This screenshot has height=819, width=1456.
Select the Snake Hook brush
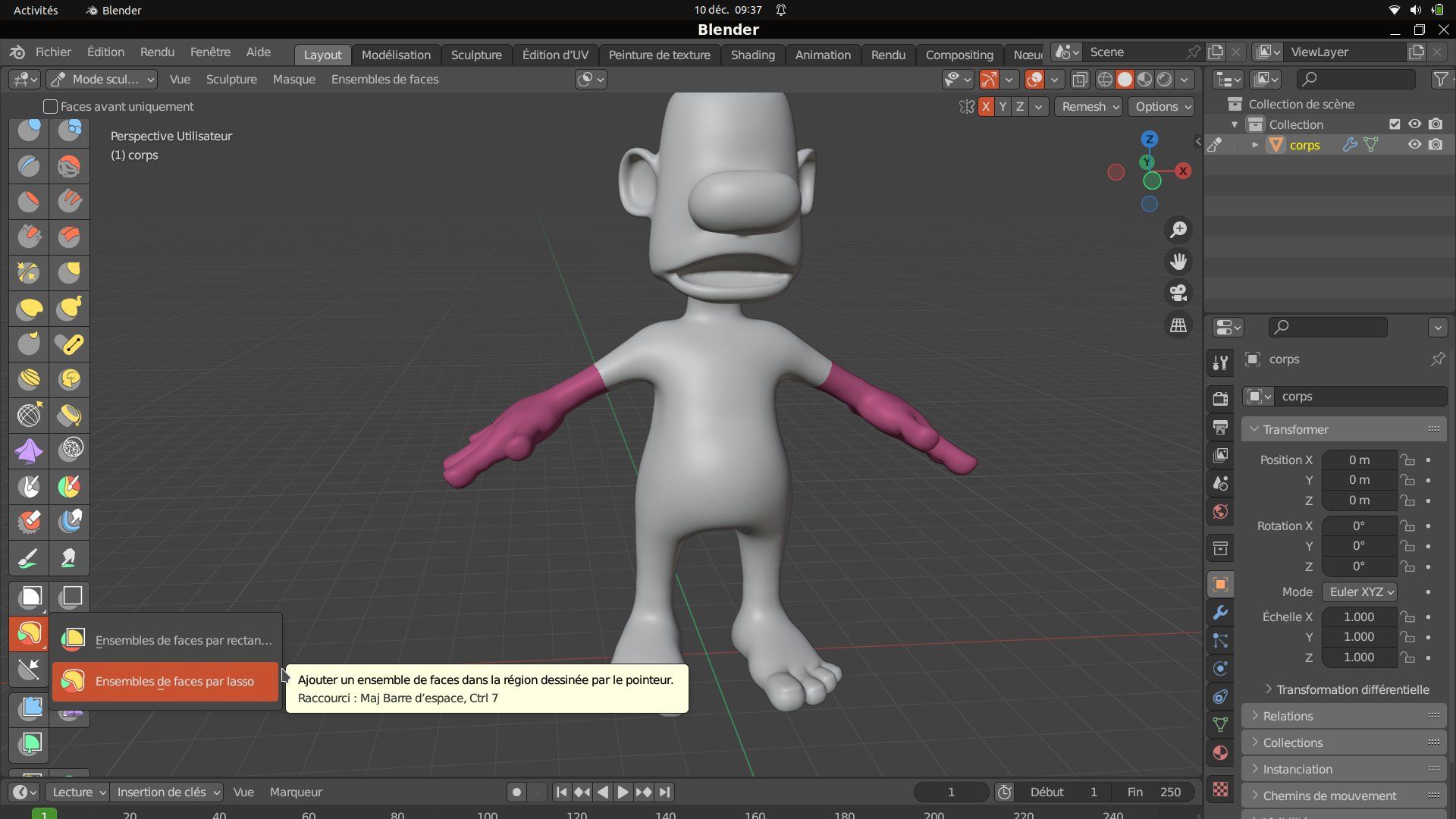[70, 309]
